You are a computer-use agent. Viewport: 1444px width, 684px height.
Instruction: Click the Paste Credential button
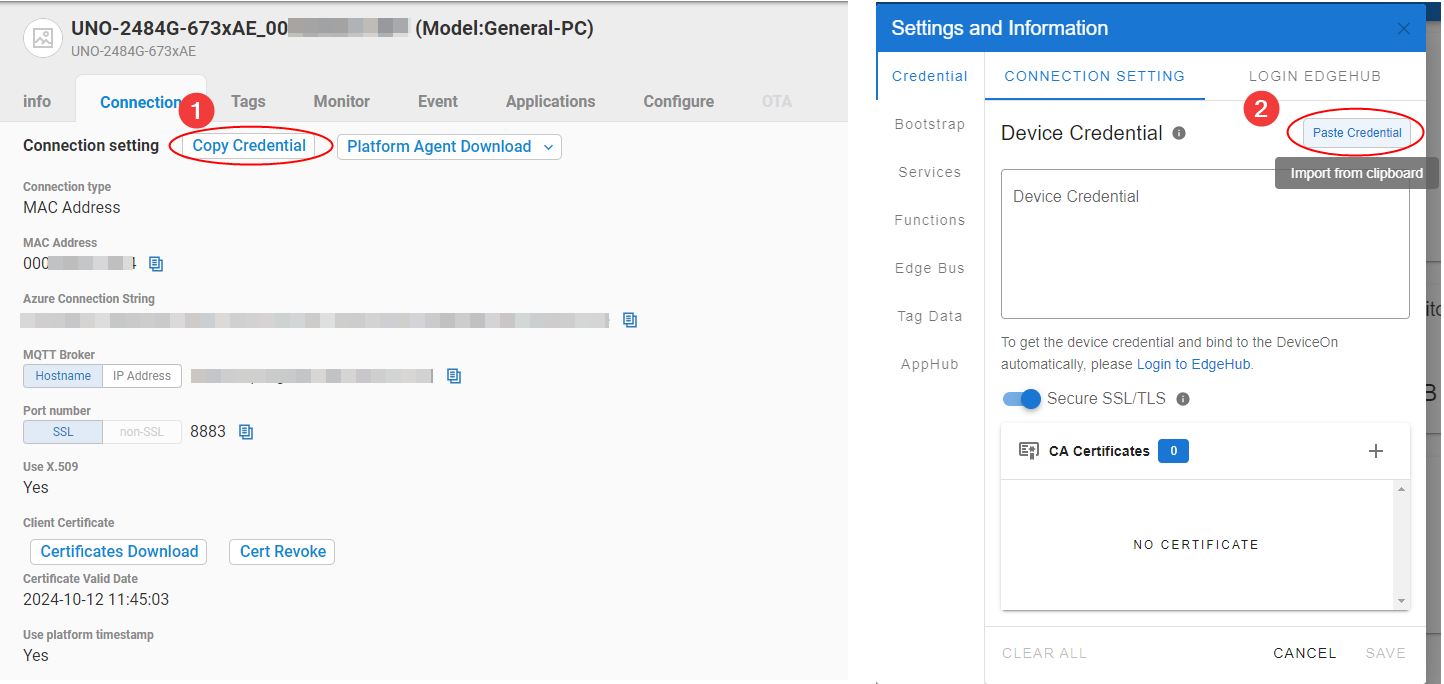(x=1357, y=133)
